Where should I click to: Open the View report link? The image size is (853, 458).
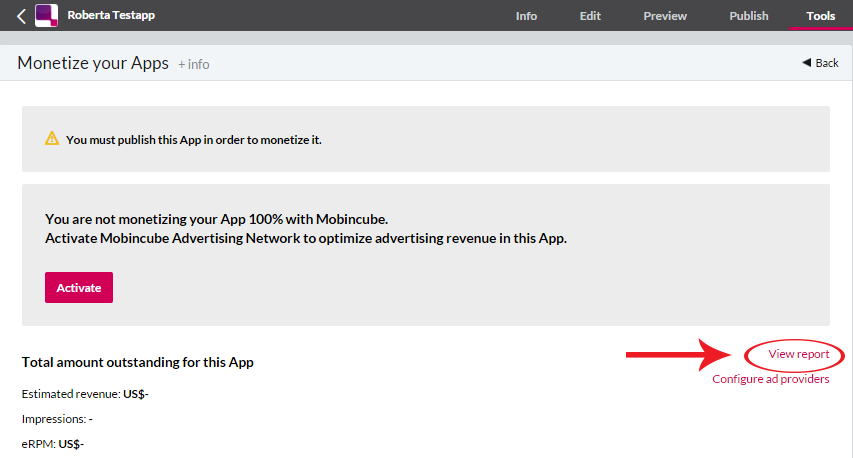tap(799, 354)
